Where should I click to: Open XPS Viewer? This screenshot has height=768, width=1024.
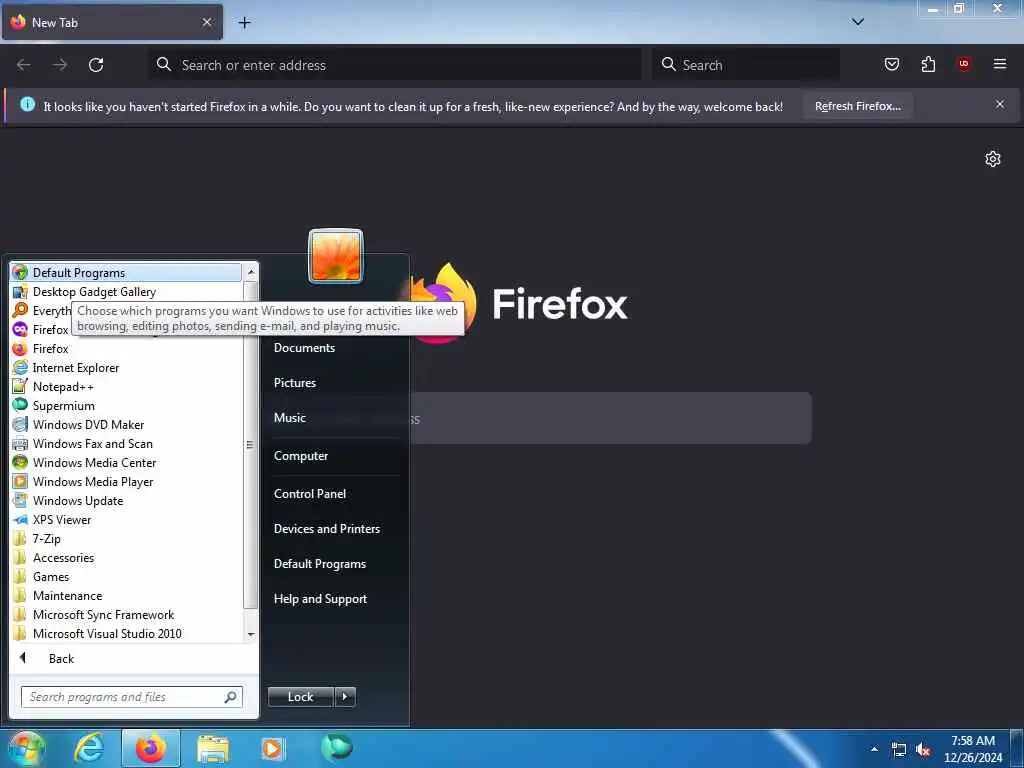[126, 519]
